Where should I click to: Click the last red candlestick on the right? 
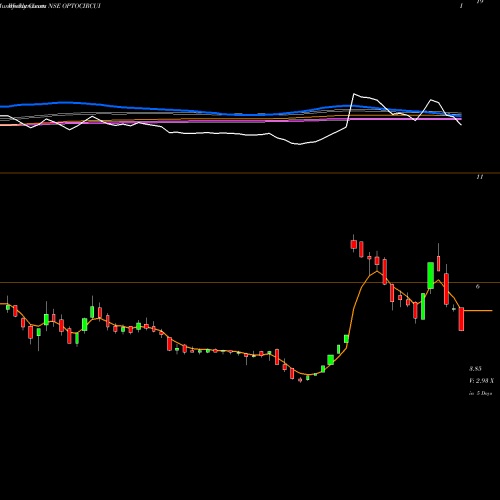[x=461, y=319]
